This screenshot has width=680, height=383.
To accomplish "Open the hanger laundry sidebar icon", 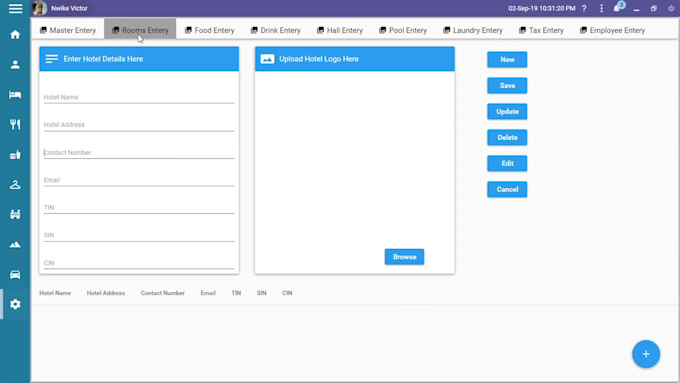I will 15,185.
